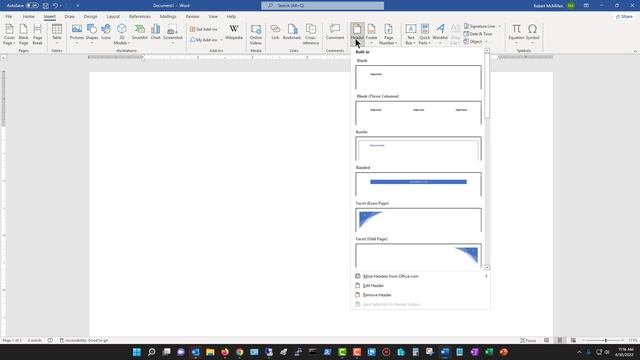Screen dimensions: 640x360
Task: Insert WordArt
Action: [440, 34]
